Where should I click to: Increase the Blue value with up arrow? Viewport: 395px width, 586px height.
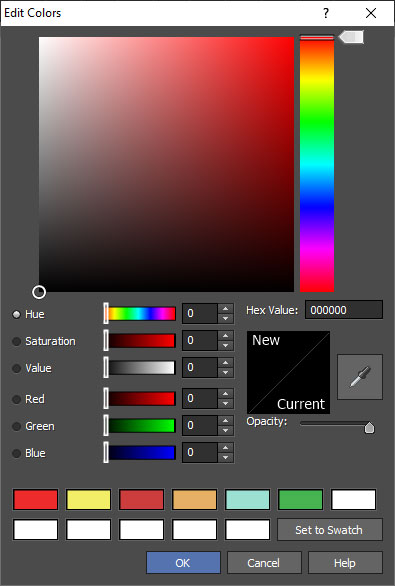click(x=225, y=447)
